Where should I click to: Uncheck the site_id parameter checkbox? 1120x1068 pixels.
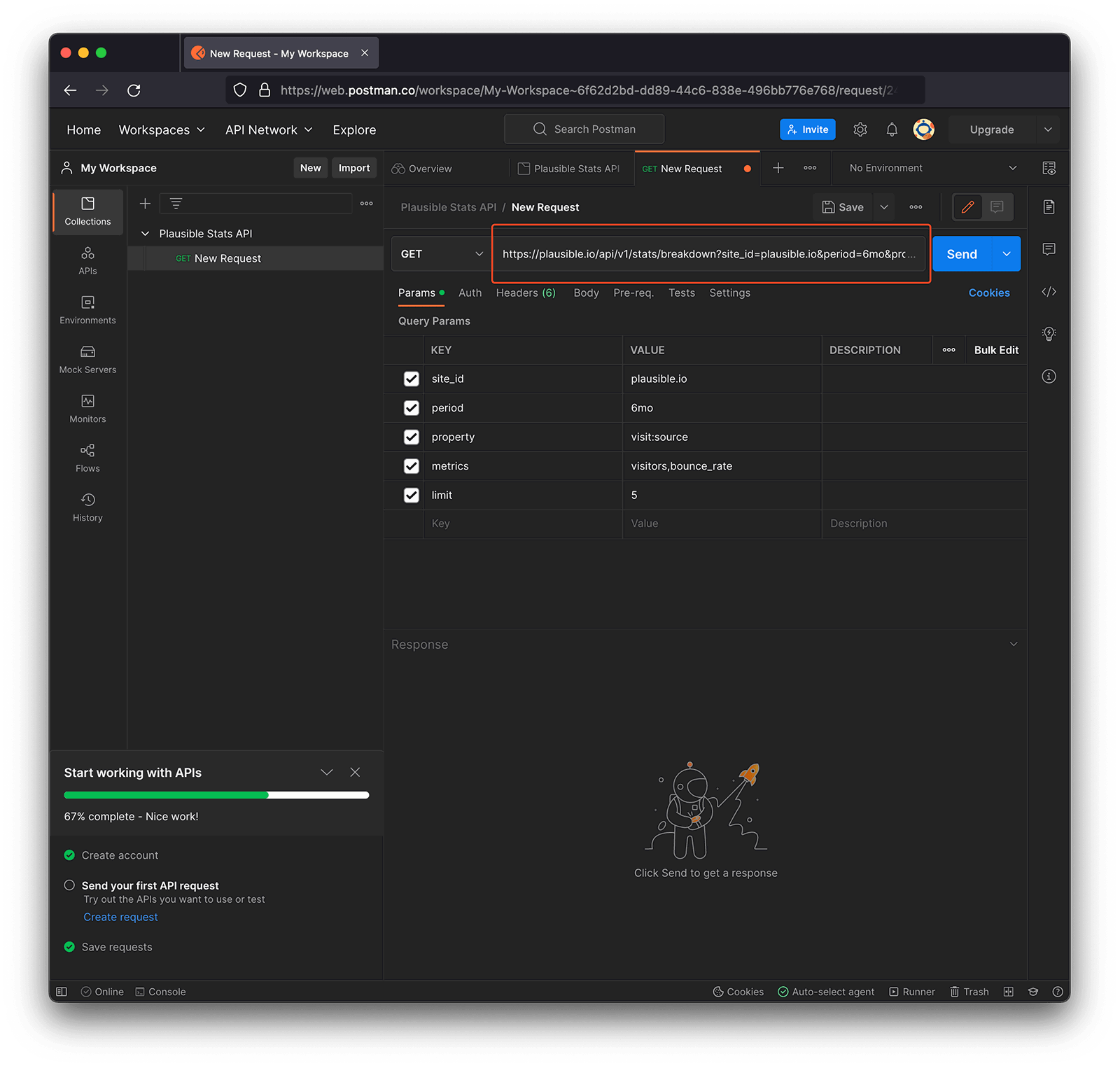click(x=412, y=379)
